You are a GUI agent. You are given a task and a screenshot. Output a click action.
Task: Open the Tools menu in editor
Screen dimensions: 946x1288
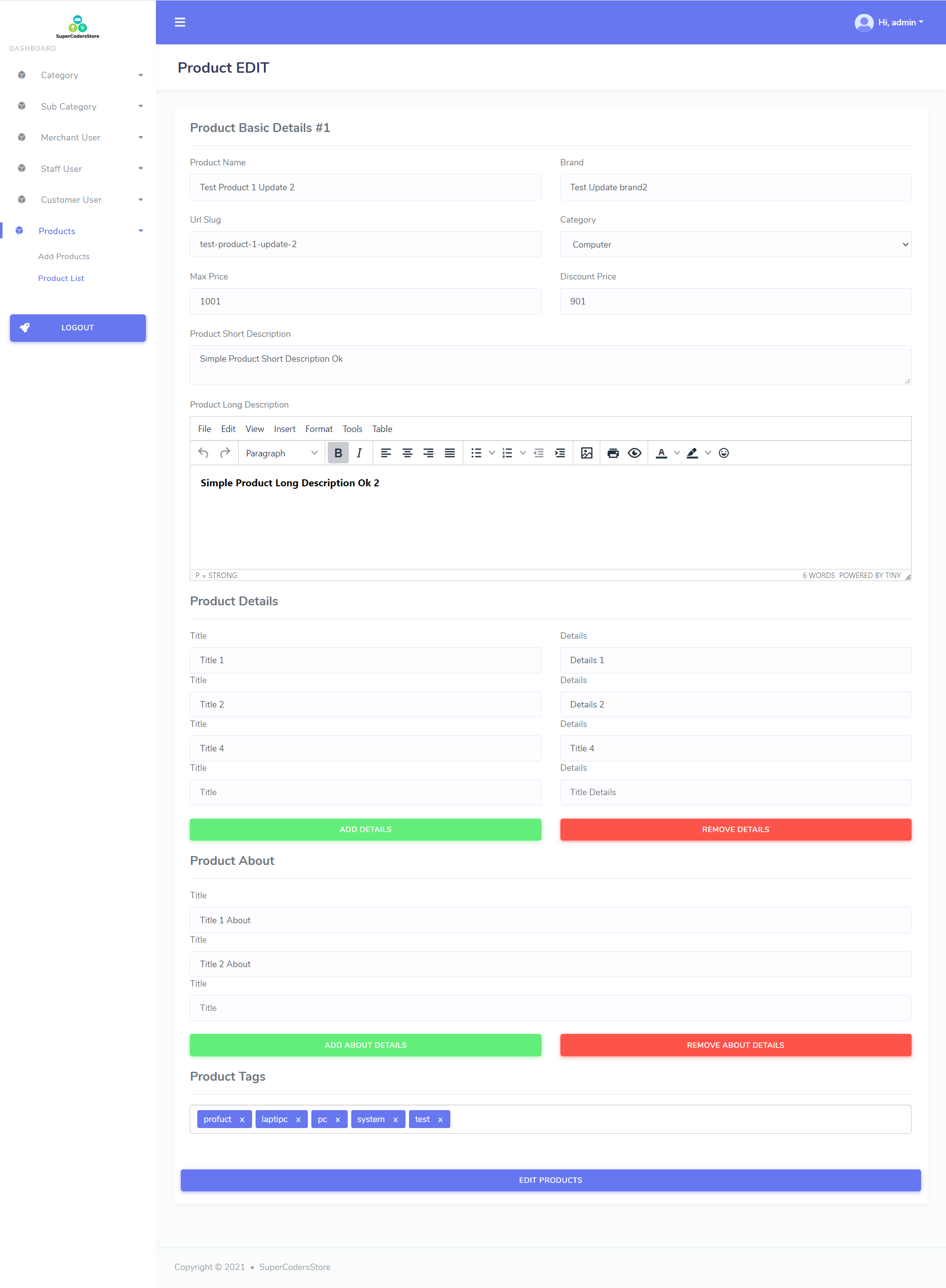click(352, 429)
